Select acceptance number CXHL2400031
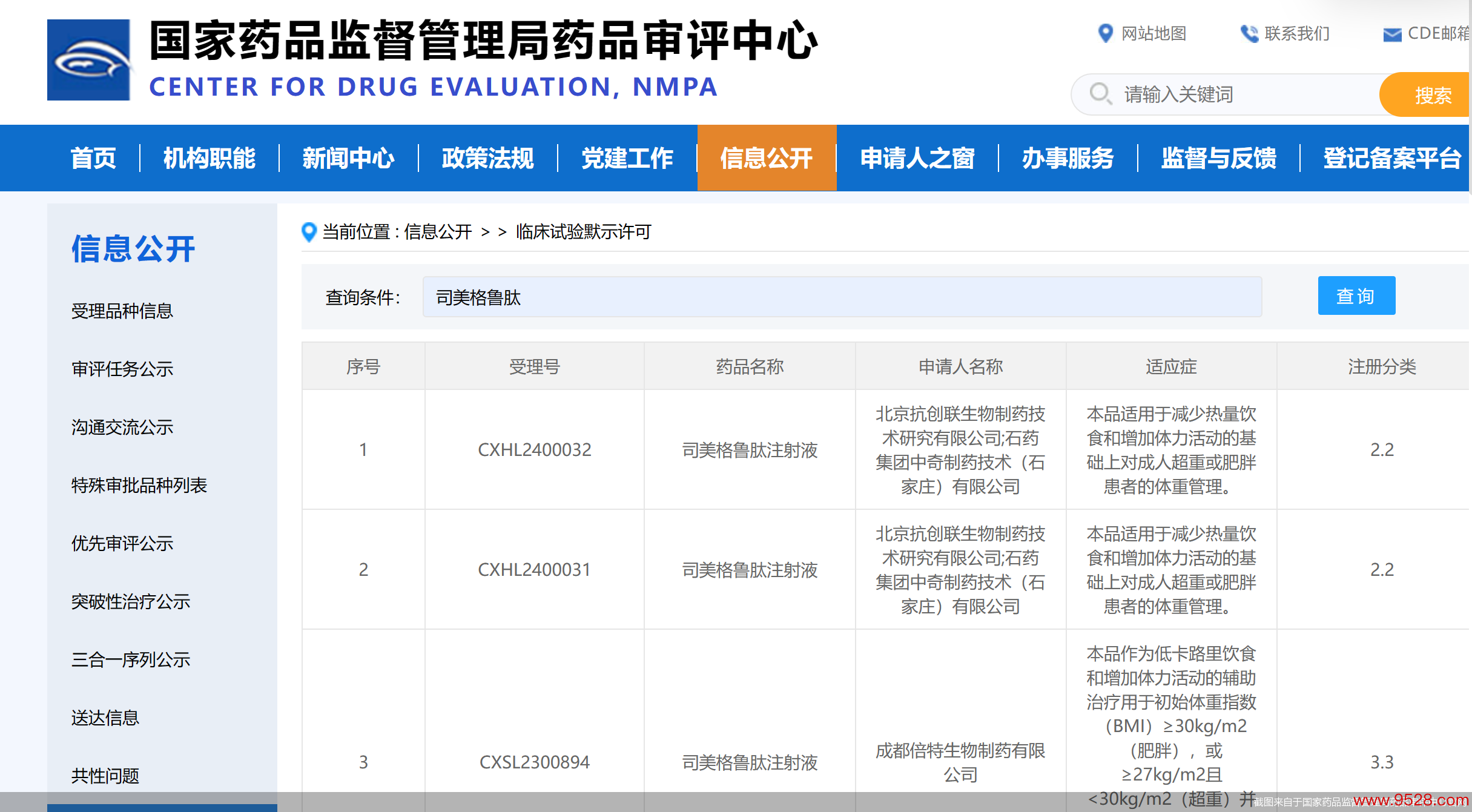This screenshot has height=812, width=1472. click(535, 570)
